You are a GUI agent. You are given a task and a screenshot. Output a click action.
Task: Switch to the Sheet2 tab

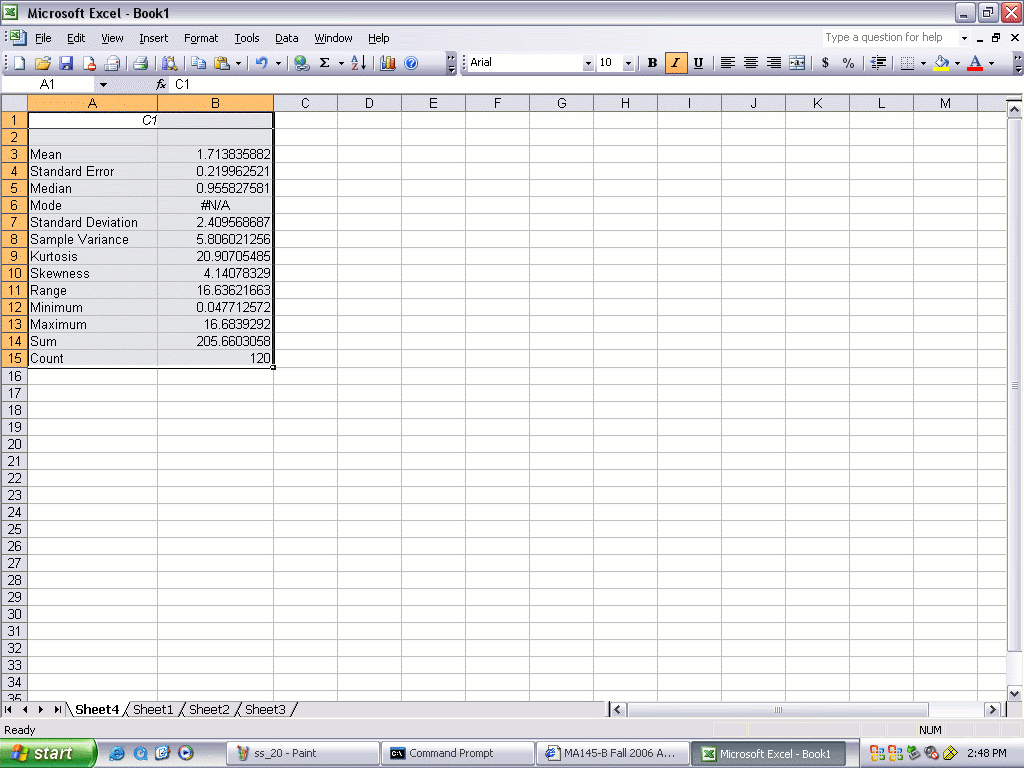[209, 709]
